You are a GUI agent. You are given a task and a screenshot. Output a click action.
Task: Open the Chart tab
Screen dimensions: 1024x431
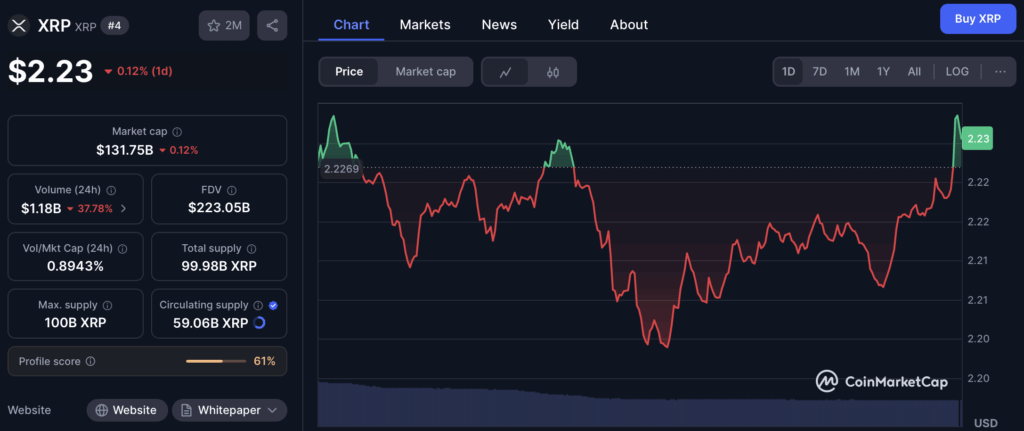tap(351, 25)
